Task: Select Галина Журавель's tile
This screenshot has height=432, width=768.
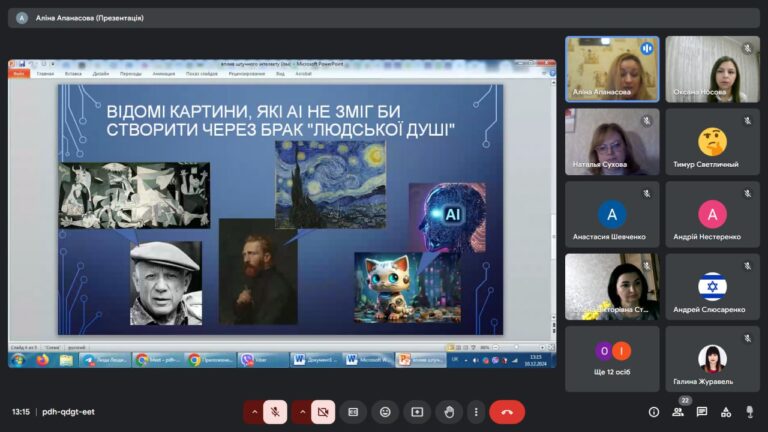Action: tap(712, 359)
